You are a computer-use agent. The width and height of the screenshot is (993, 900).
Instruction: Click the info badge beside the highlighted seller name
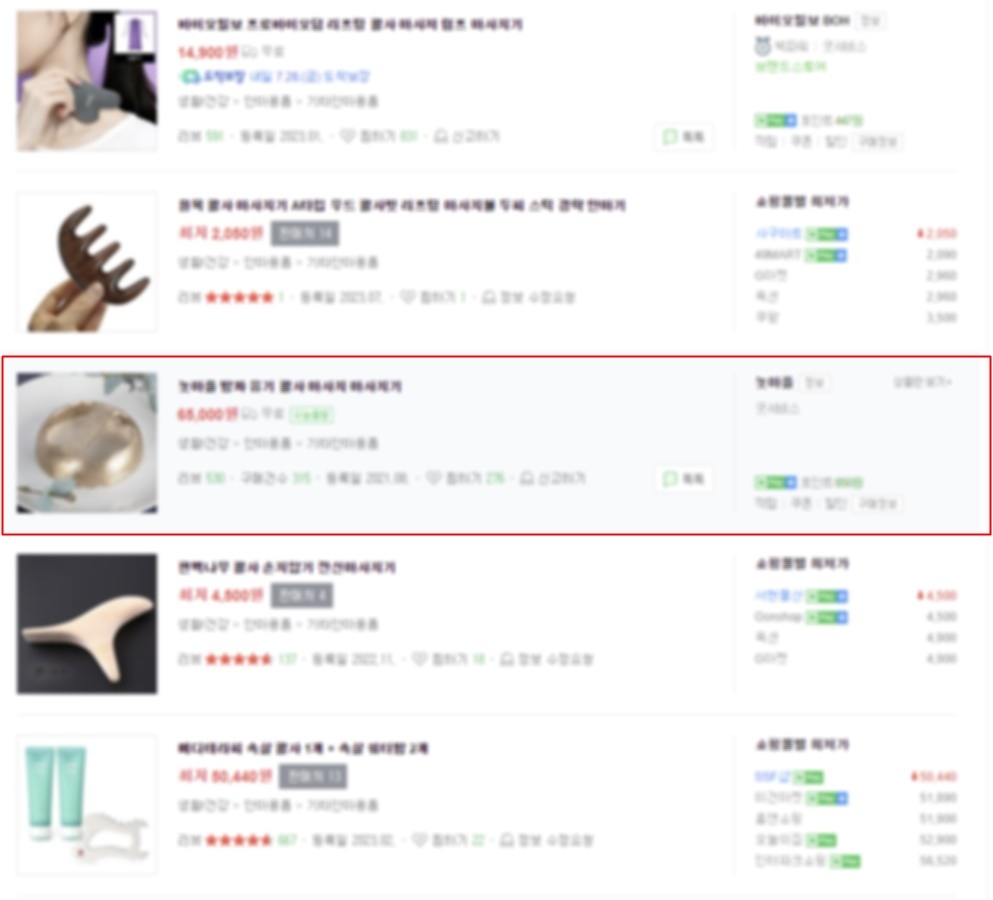814,383
